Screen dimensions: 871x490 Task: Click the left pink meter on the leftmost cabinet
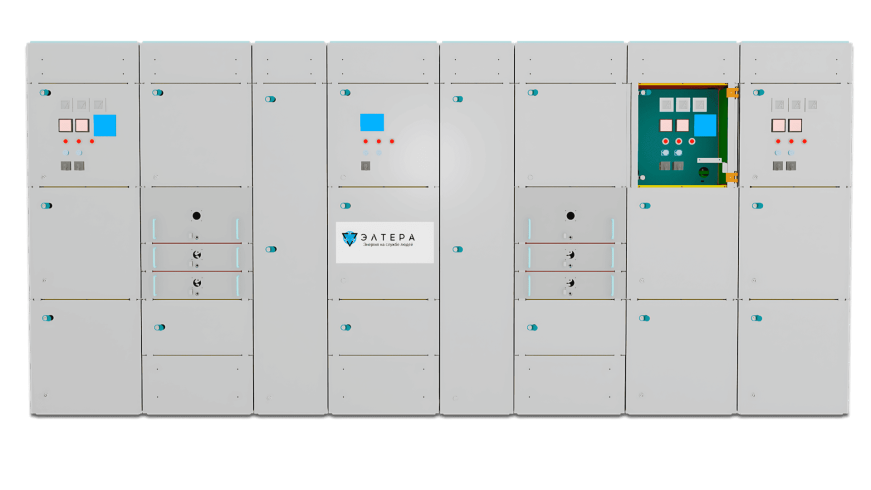[65, 125]
